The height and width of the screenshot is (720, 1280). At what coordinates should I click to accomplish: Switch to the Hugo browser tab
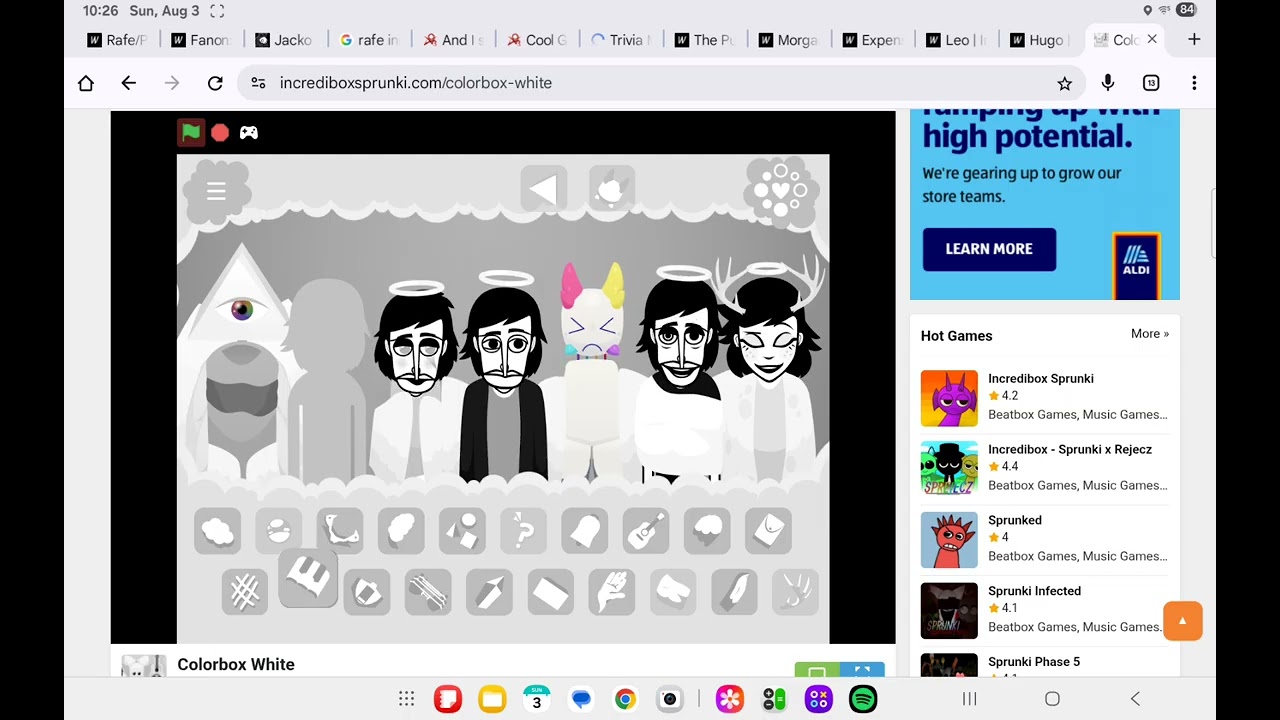click(1040, 40)
